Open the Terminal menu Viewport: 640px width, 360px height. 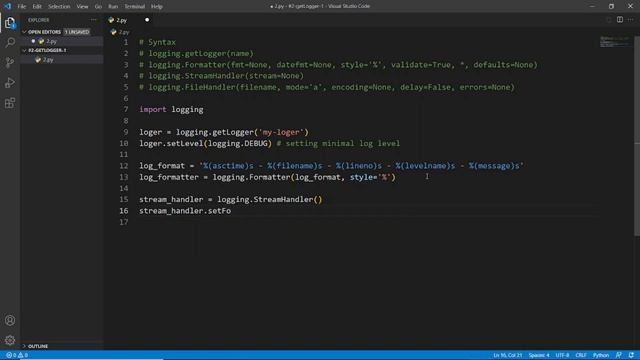tap(135, 7)
